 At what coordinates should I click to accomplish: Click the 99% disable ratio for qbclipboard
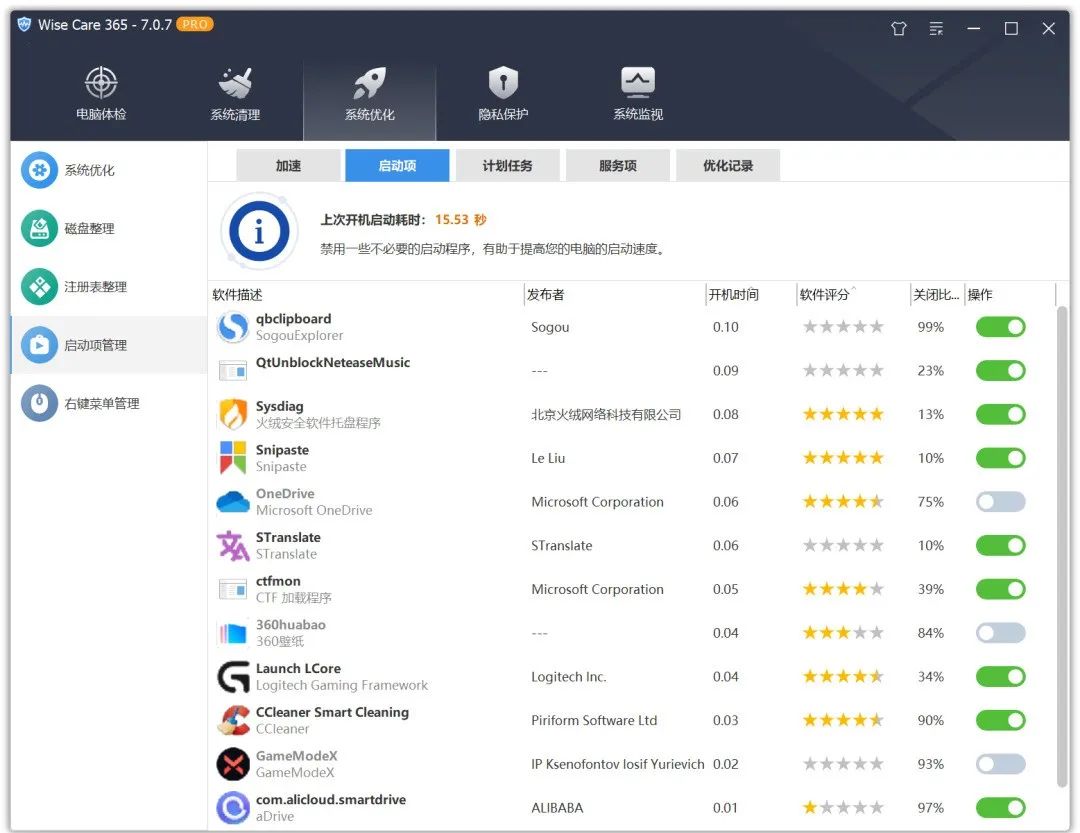pyautogui.click(x=931, y=327)
